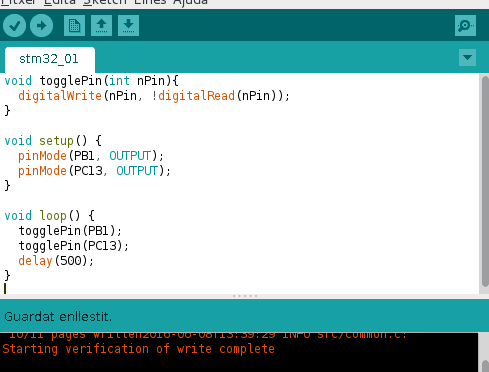The image size is (489, 372).
Task: Open a sketch with the up-arrow icon
Action: click(x=101, y=26)
